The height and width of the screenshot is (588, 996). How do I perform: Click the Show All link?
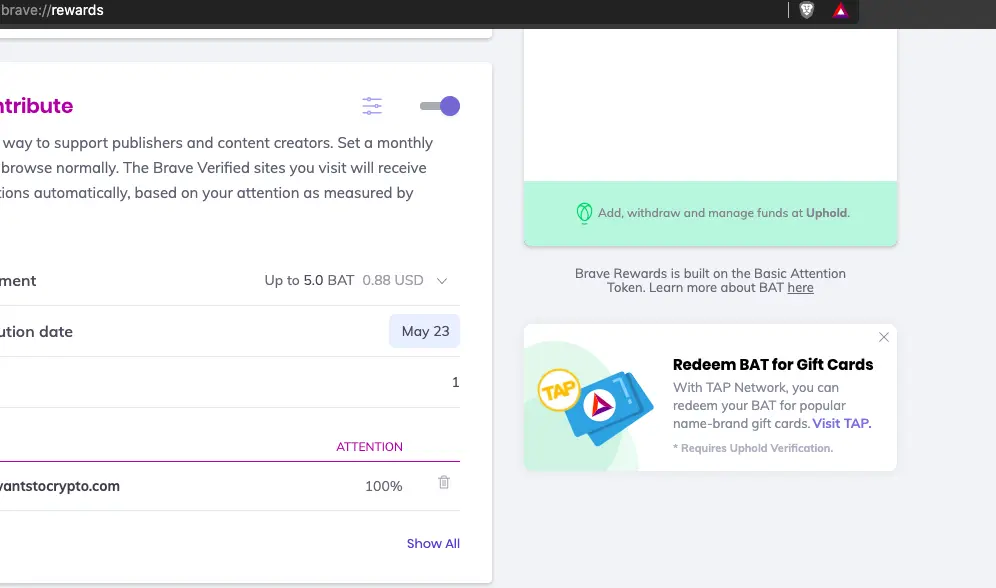click(x=433, y=544)
